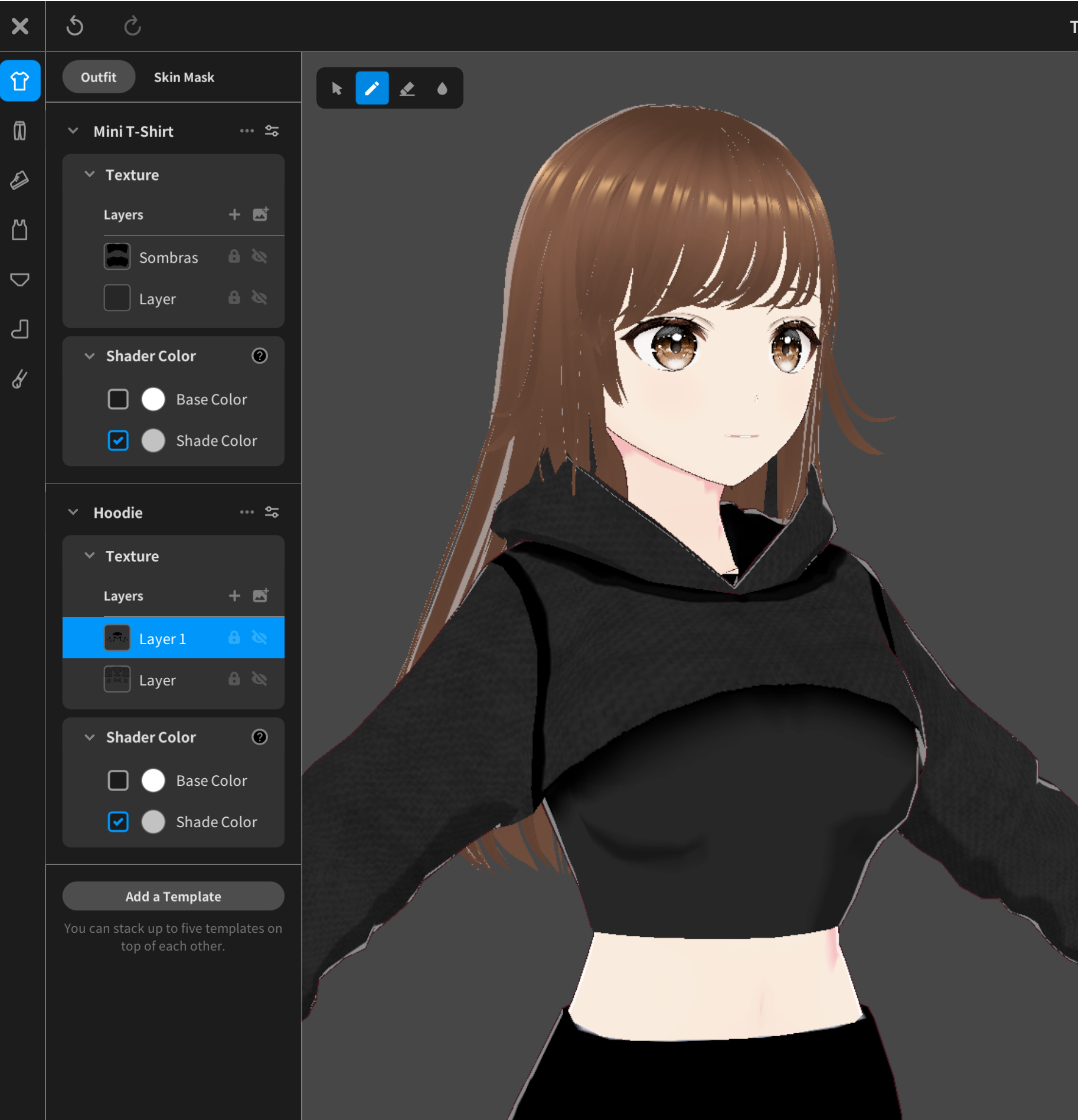Switch to Skin Mask tab
This screenshot has width=1078, height=1120.
click(184, 77)
